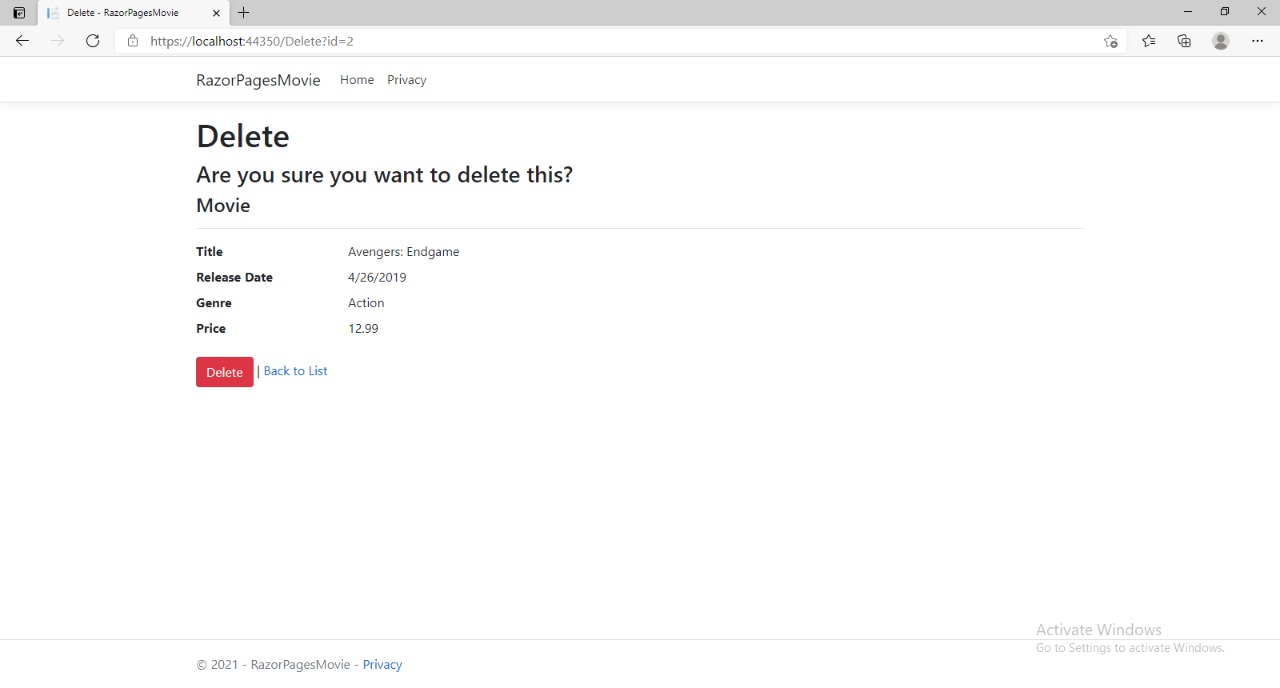Add page to favorites star icon
Screen dimensions: 1280x688
coord(1110,41)
